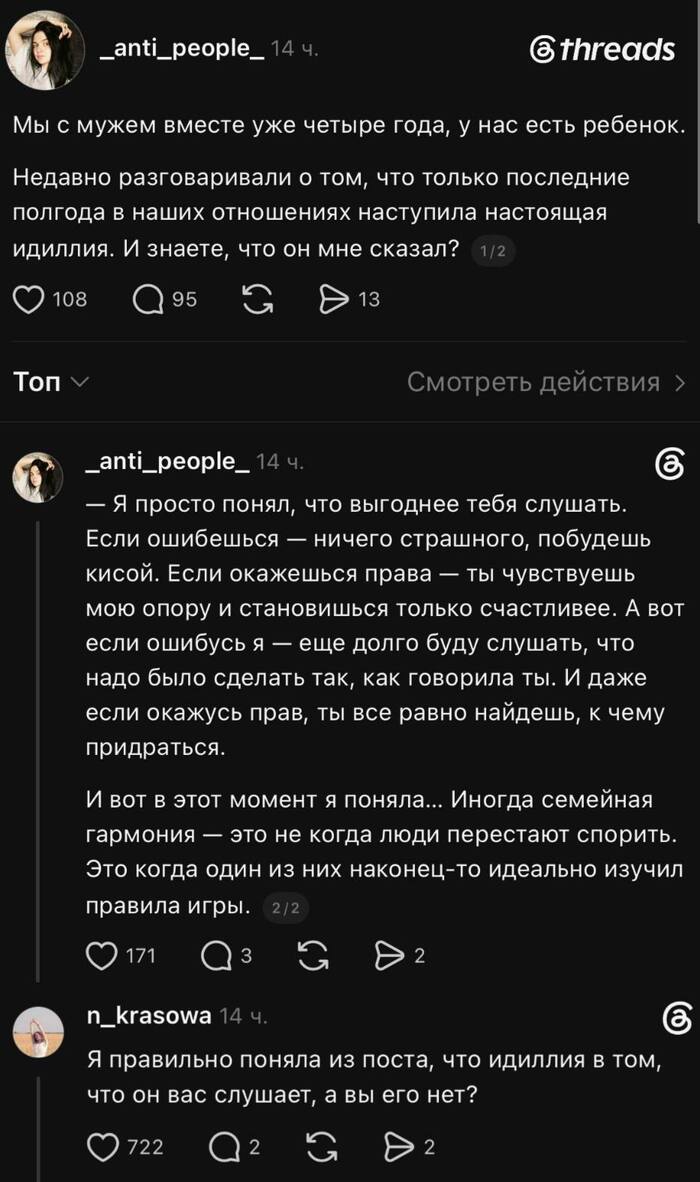The width and height of the screenshot is (700, 1182).
Task: Tap the Threads logo on the 2/2 reply
Action: [671, 465]
